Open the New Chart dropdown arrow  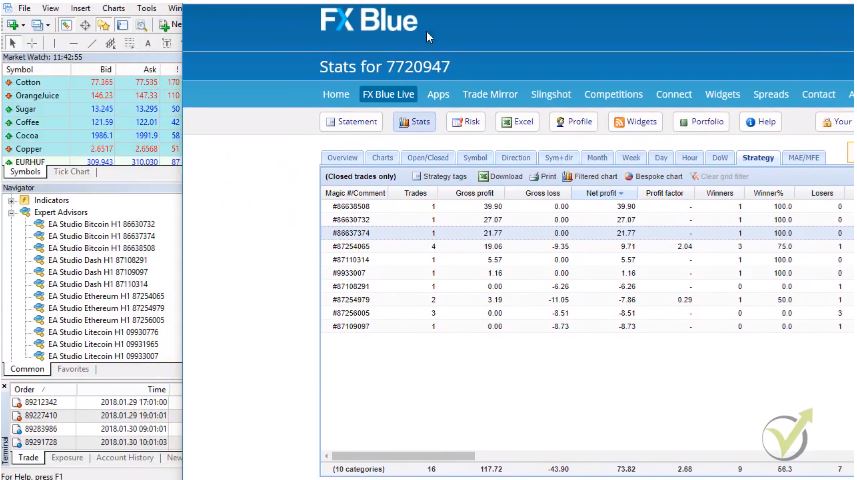(22, 25)
